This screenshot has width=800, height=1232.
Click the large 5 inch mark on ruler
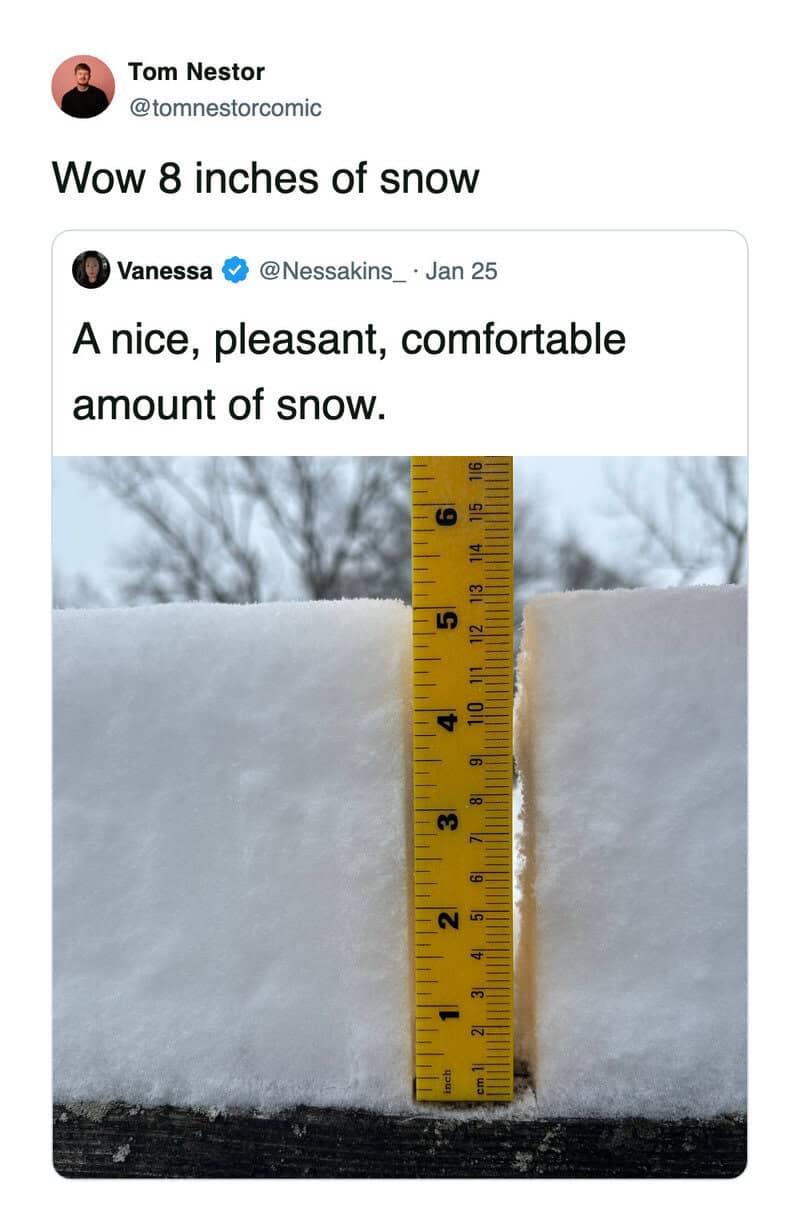pyautogui.click(x=448, y=620)
